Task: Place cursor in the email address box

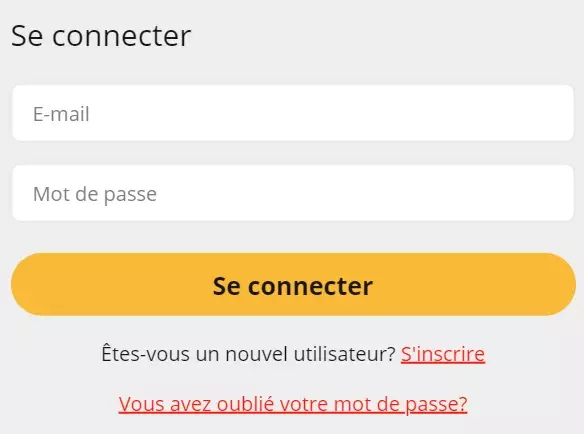Action: pos(293,113)
